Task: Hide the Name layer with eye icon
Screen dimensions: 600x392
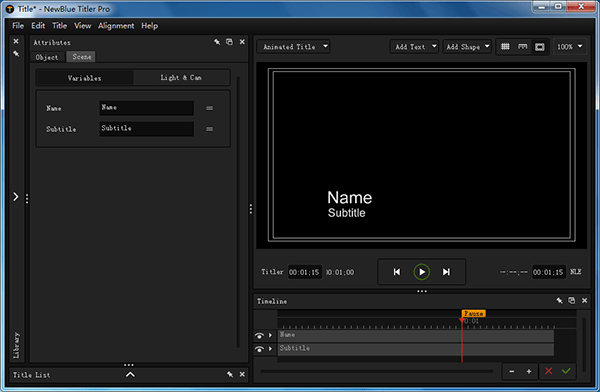Action: (x=259, y=336)
